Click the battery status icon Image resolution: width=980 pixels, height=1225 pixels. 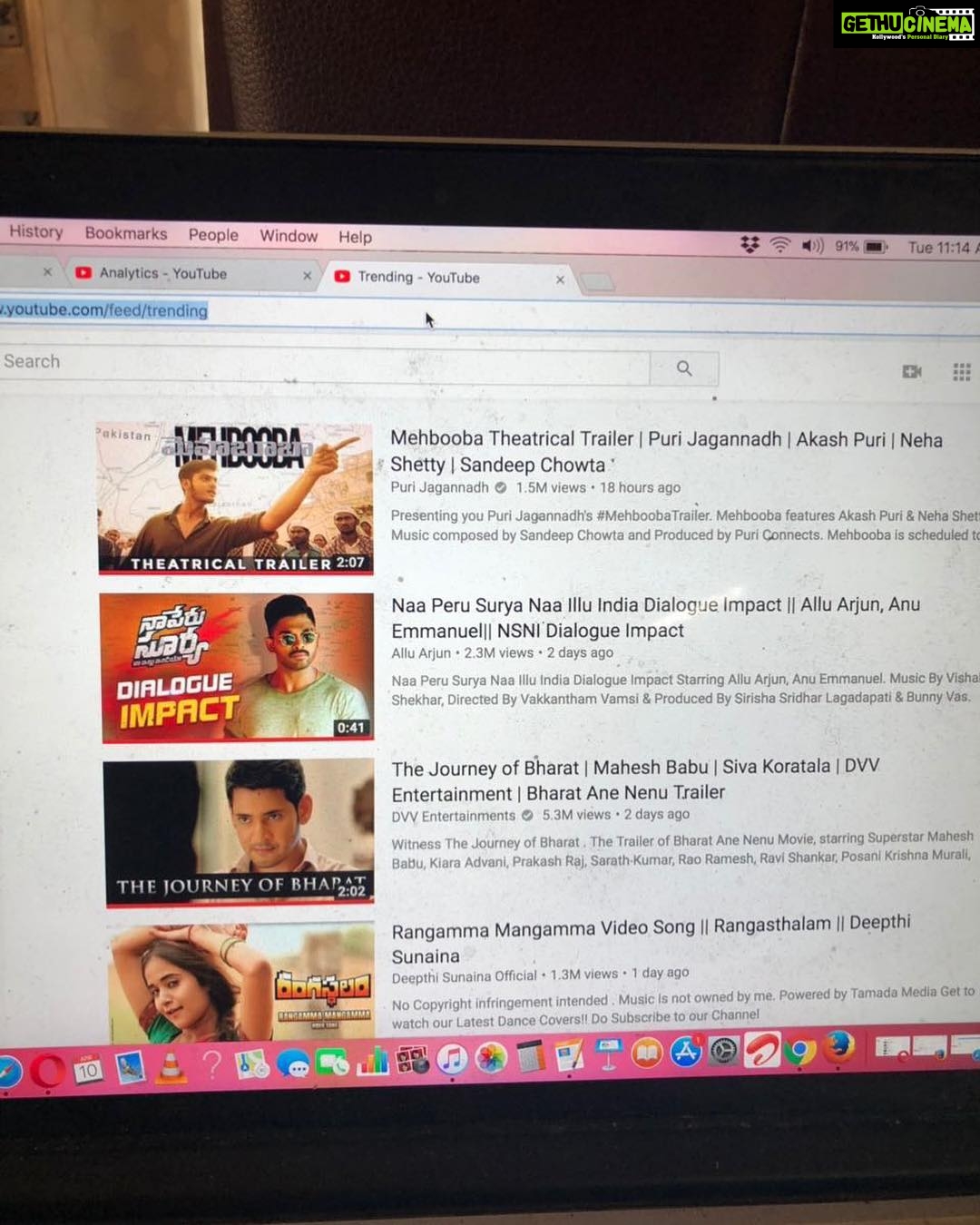tap(875, 247)
